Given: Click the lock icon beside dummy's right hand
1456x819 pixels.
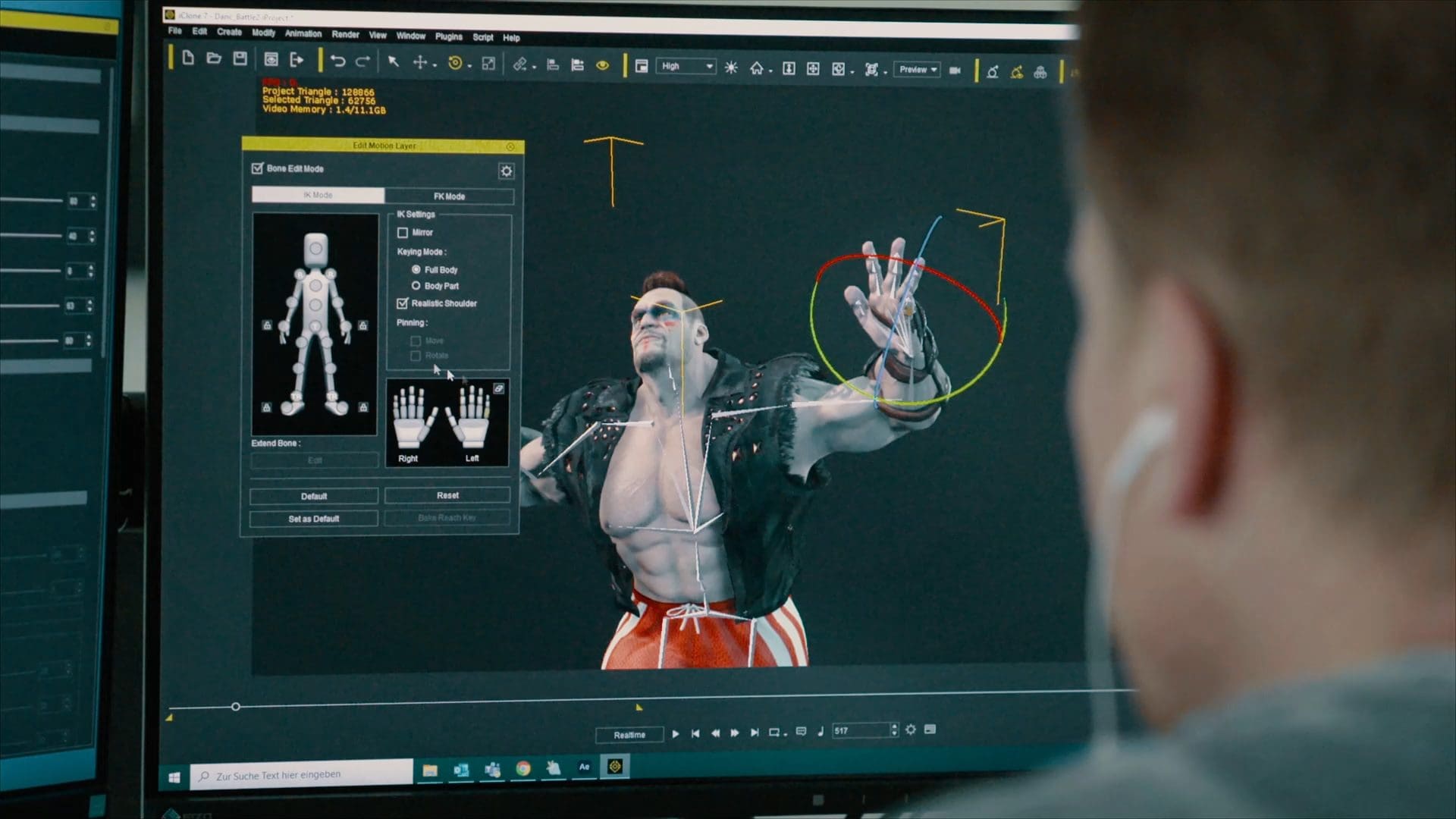Looking at the screenshot, I should click(267, 325).
